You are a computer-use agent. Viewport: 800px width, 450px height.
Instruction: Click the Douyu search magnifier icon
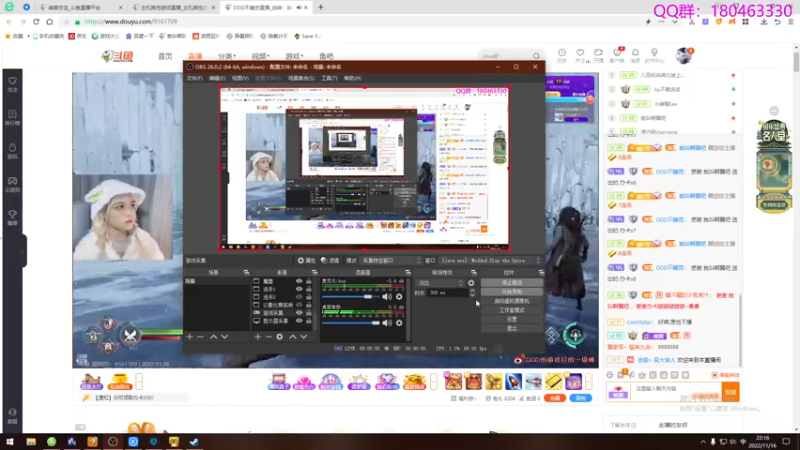click(x=536, y=56)
